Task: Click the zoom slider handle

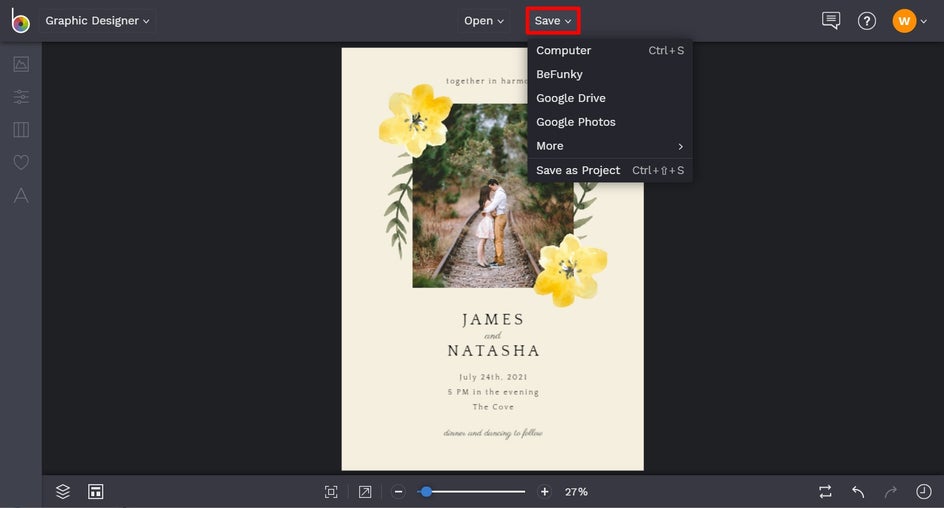Action: tap(426, 492)
